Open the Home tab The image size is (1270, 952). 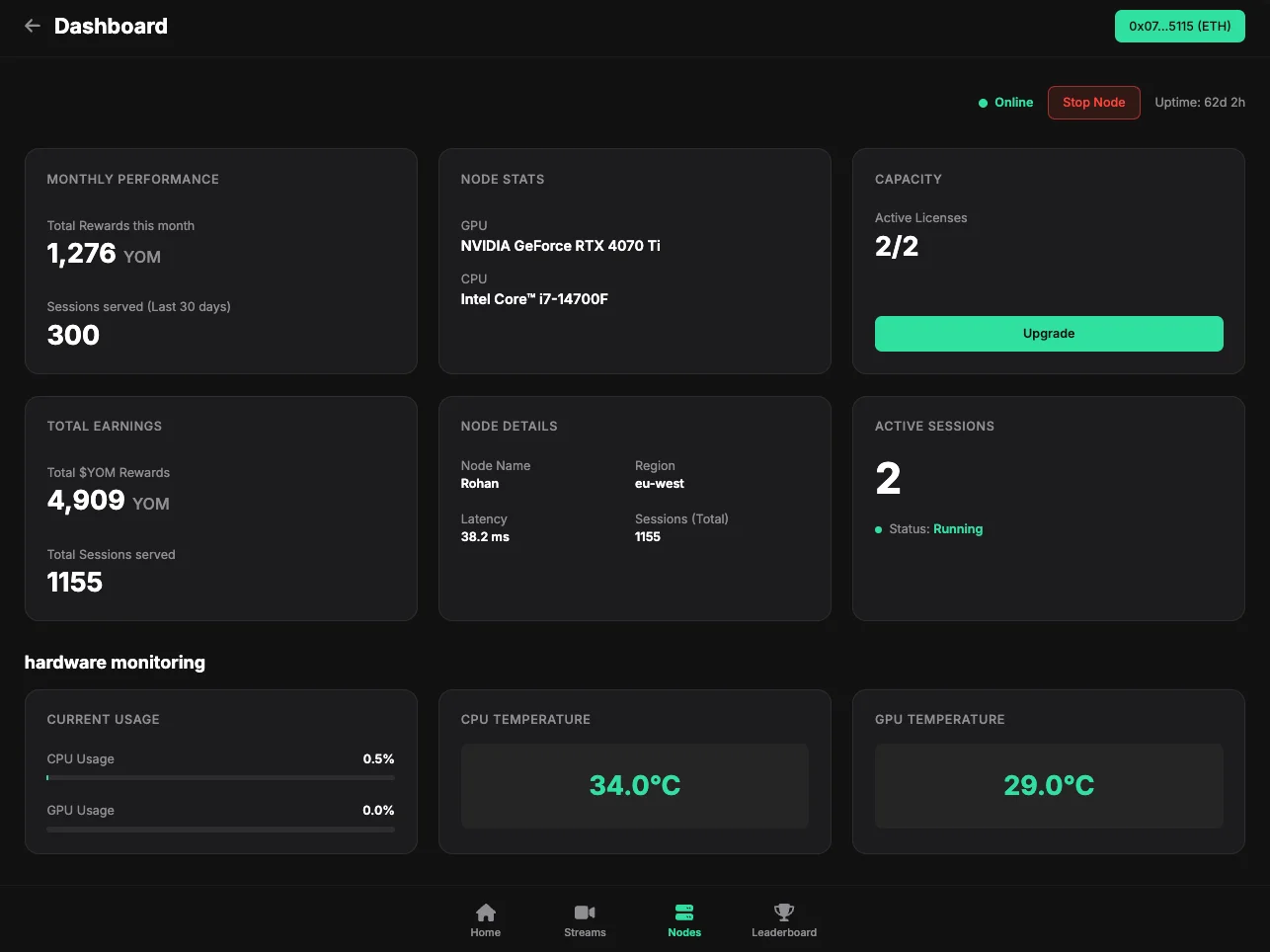pyautogui.click(x=485, y=919)
